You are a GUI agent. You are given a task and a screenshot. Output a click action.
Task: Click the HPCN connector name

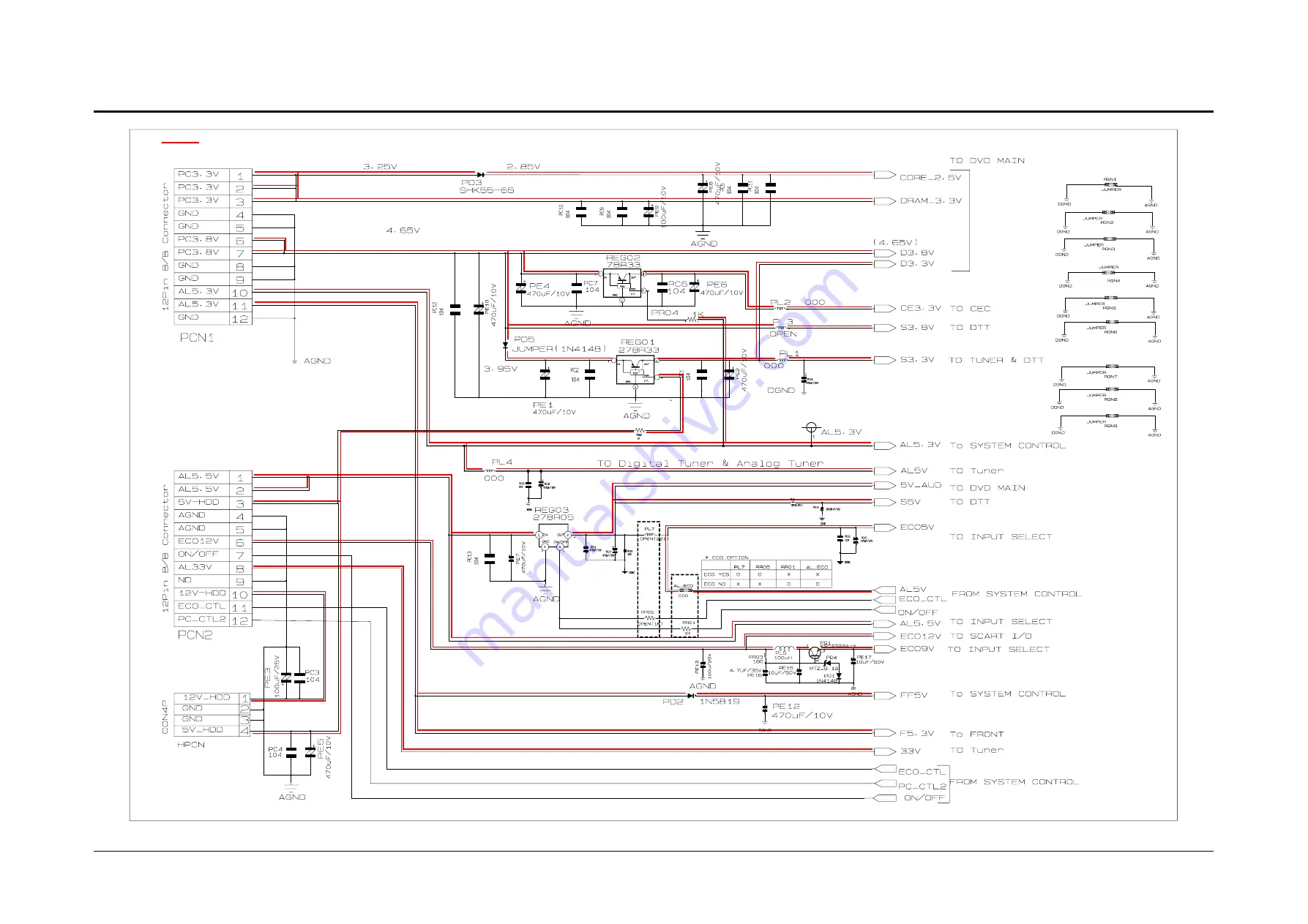point(190,745)
